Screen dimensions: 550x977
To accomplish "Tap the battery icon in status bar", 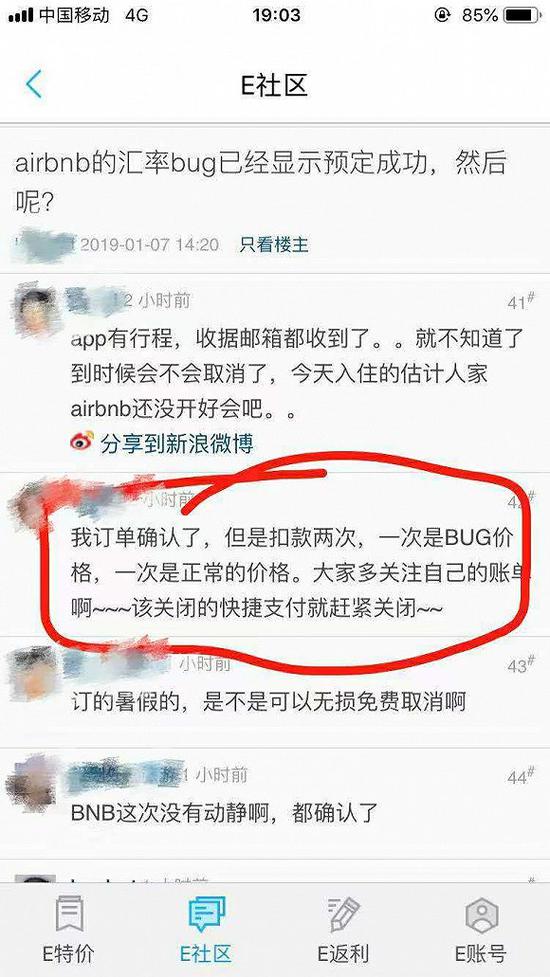I will tap(523, 15).
